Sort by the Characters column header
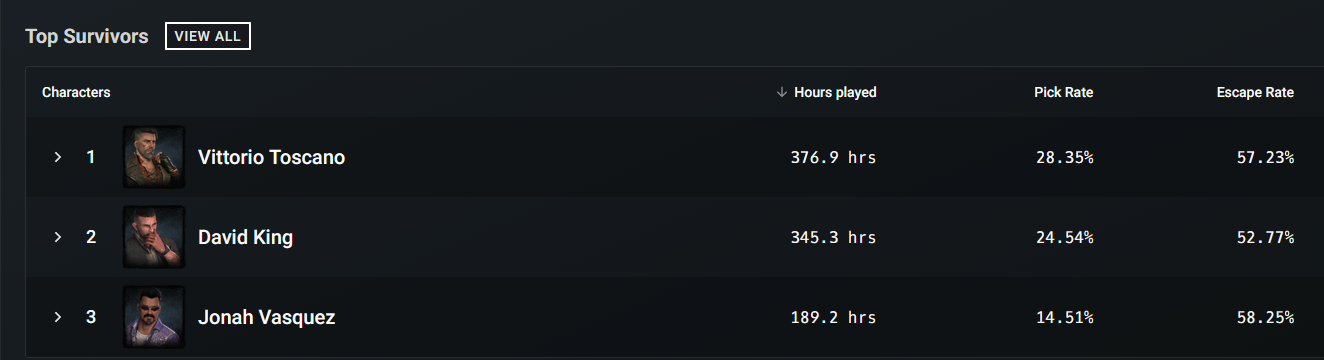This screenshot has height=360, width=1324. tap(76, 92)
